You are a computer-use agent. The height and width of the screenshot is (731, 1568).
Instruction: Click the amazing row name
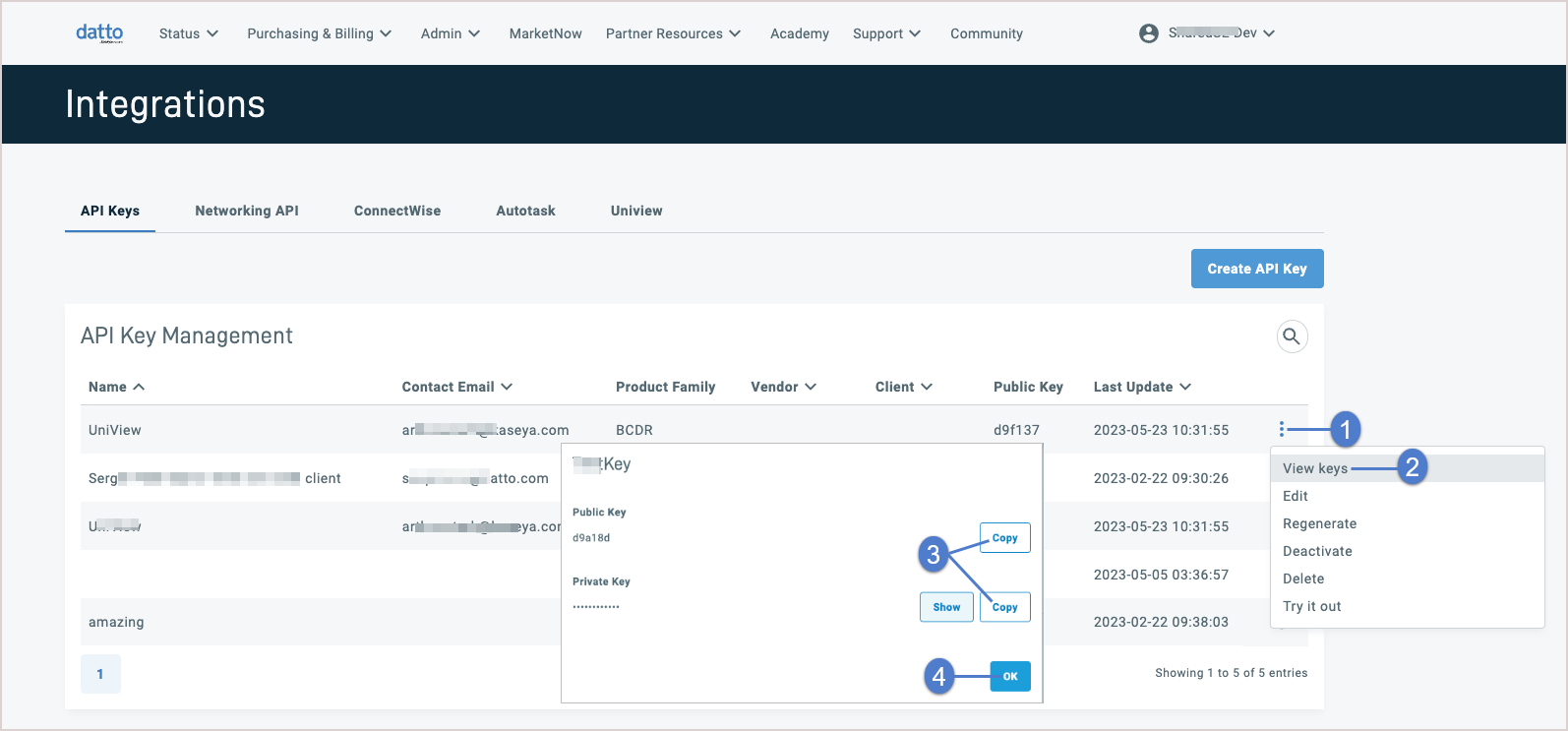coord(116,622)
